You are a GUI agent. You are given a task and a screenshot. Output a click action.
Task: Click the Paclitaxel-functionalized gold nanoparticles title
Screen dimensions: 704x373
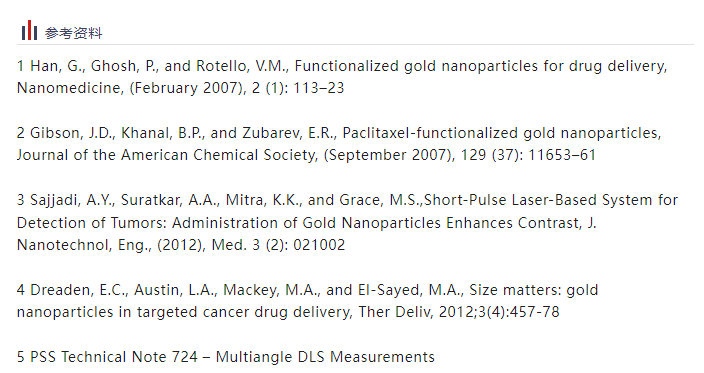[502, 133]
